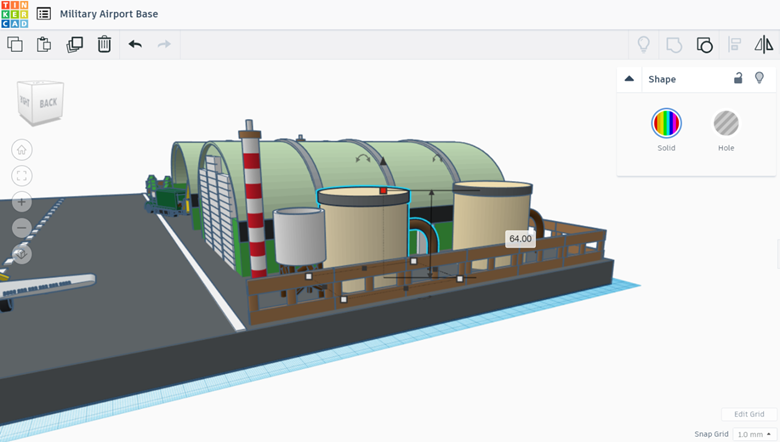Open the Align tool
This screenshot has width=780, height=442.
[734, 44]
